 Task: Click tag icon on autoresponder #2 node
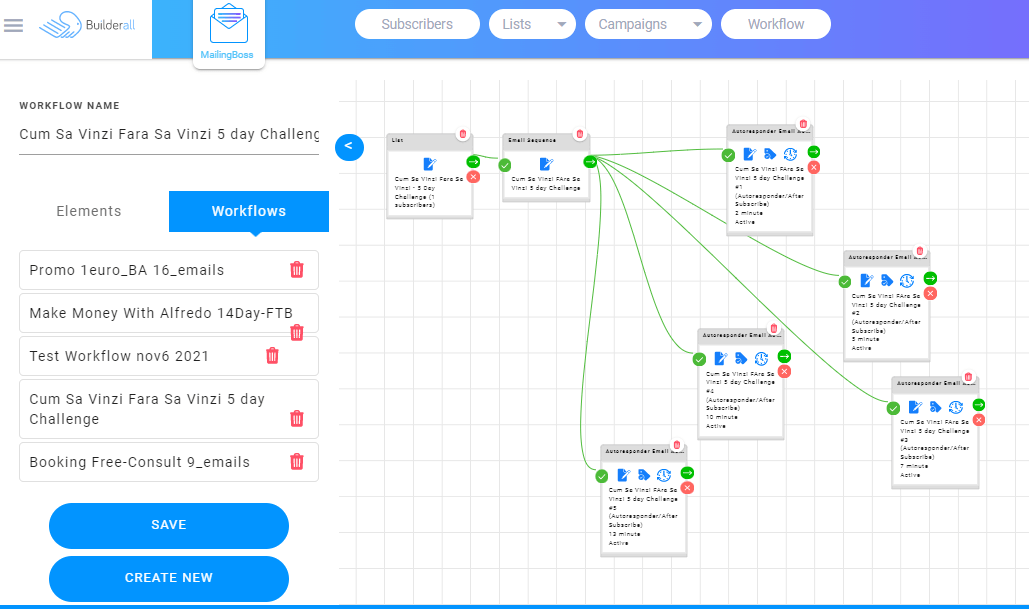[x=886, y=281]
